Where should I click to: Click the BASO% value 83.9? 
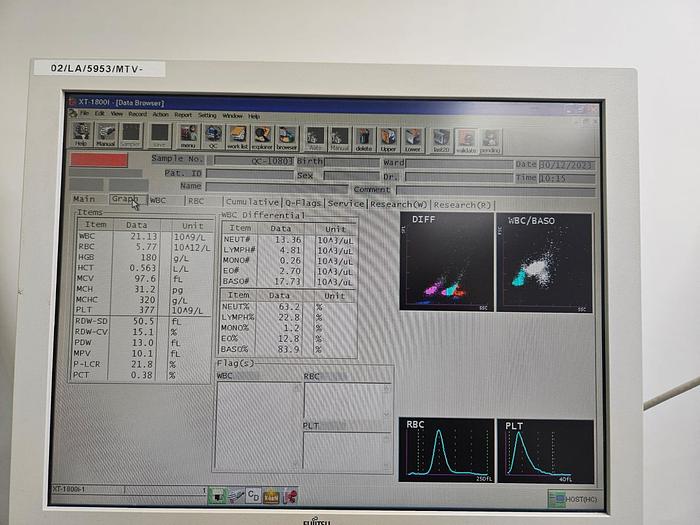pos(288,350)
